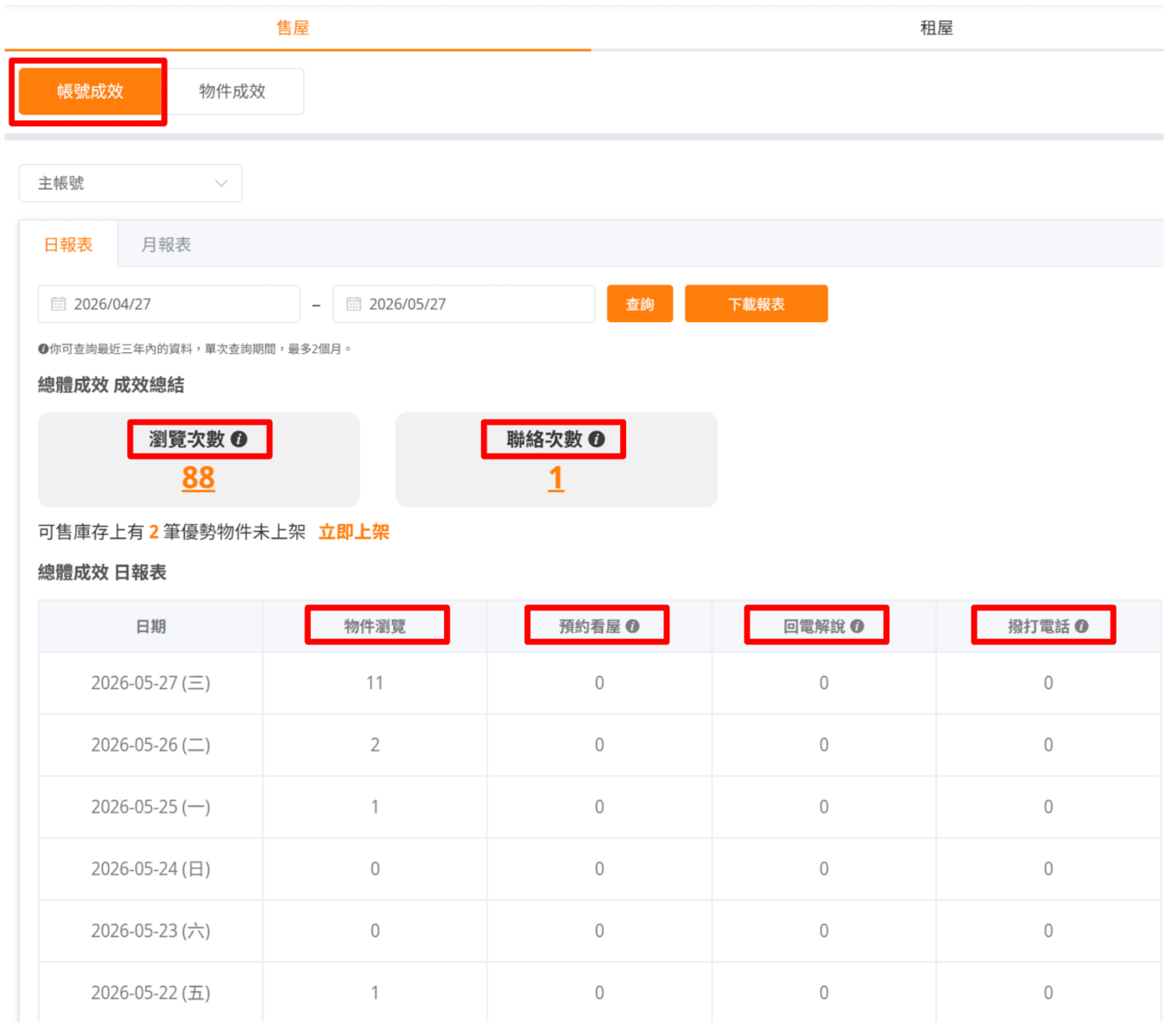Click info icon next to 撥打電話 header
Viewport: 1172px width, 1036px height.
click(1081, 627)
